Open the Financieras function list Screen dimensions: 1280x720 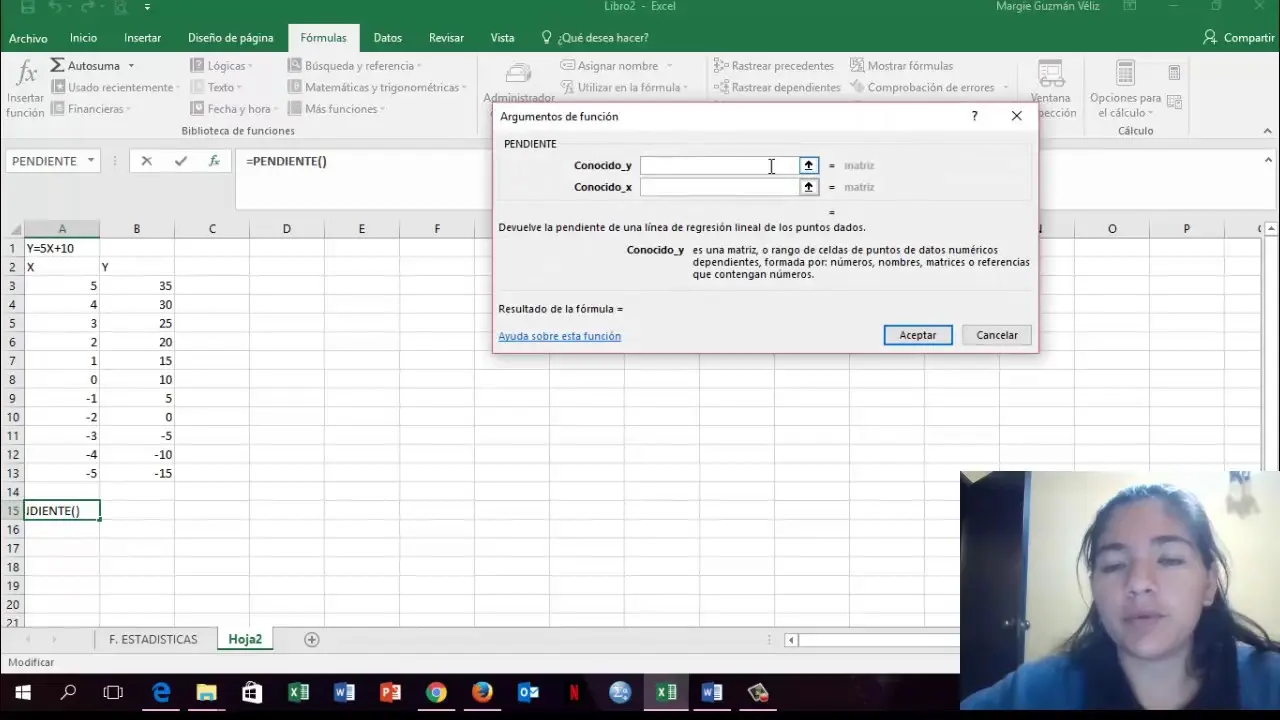(95, 109)
